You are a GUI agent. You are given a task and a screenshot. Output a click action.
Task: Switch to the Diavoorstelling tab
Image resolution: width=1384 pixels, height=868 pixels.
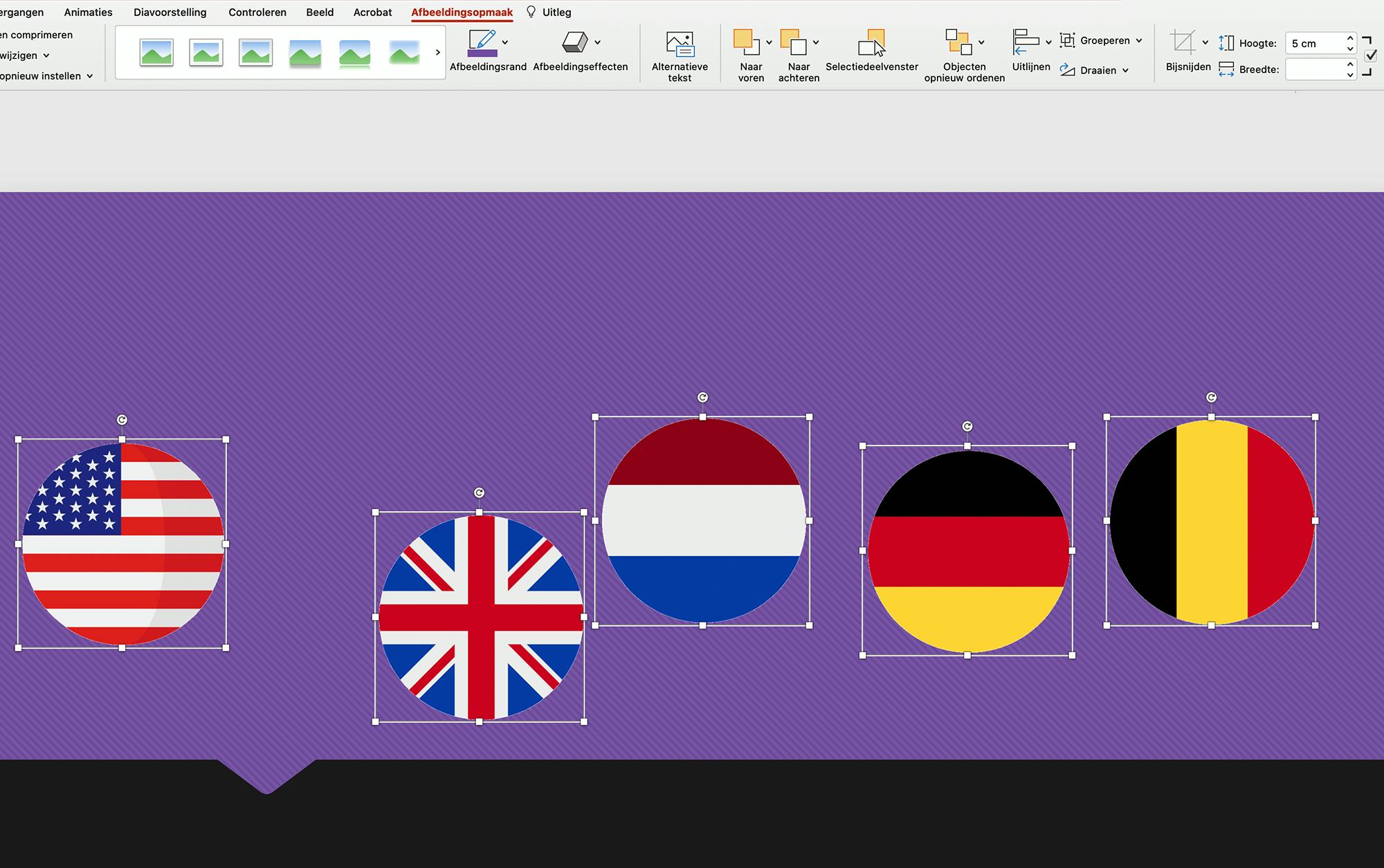(x=170, y=12)
